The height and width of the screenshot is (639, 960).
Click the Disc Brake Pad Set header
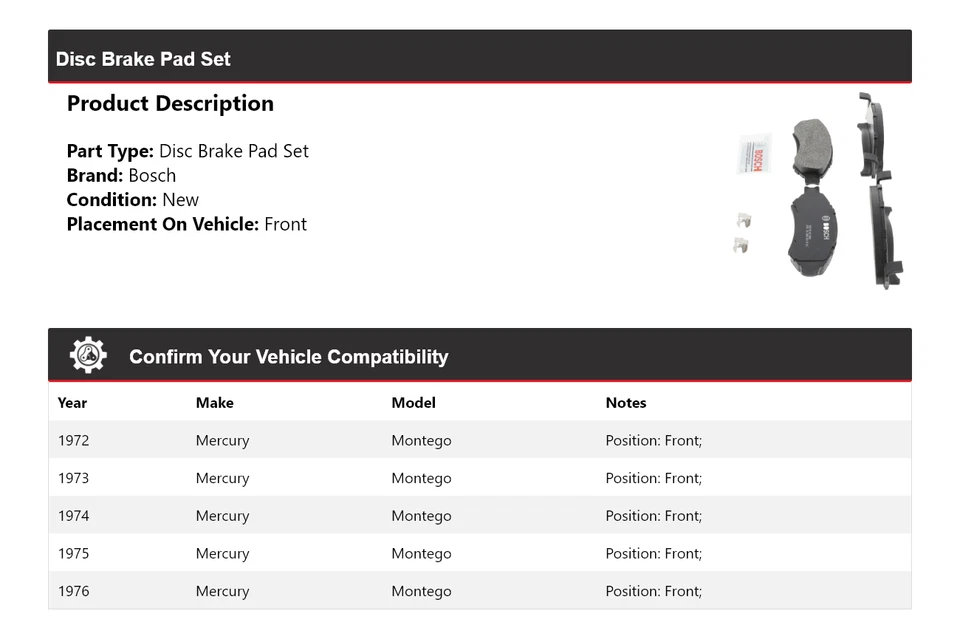(143, 59)
